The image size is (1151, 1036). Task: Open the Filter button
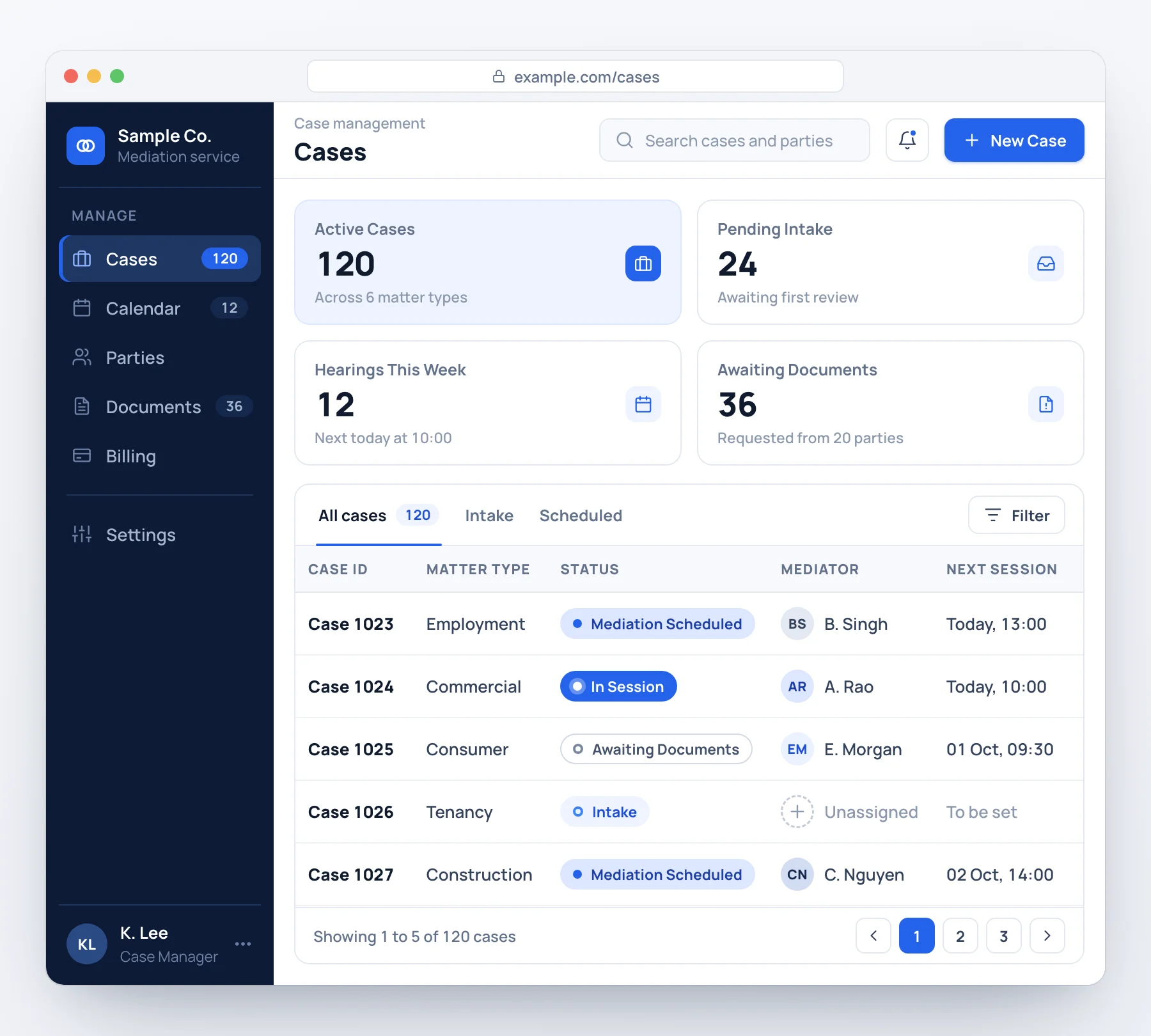(x=1016, y=515)
